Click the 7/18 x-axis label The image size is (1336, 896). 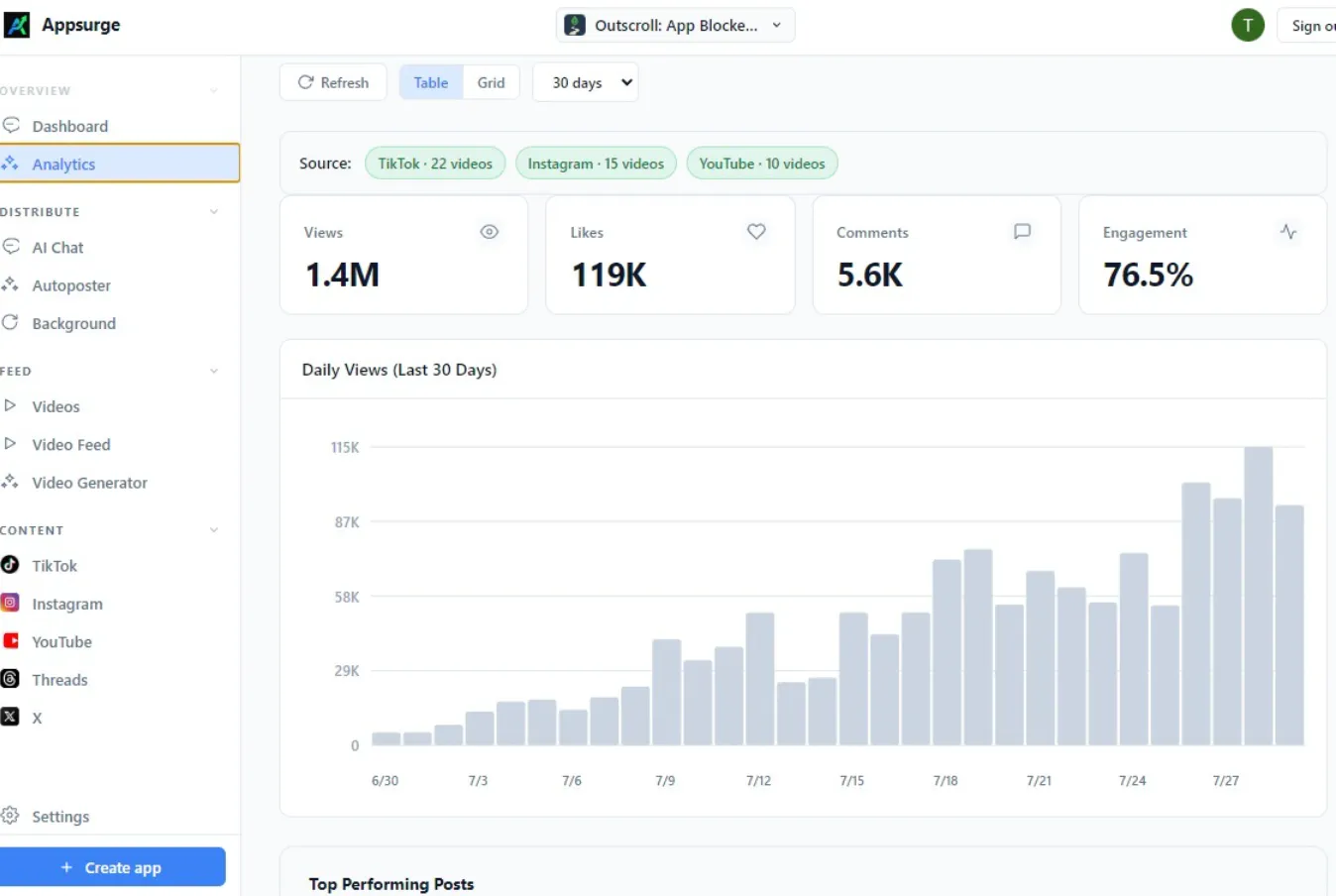pyautogui.click(x=946, y=781)
